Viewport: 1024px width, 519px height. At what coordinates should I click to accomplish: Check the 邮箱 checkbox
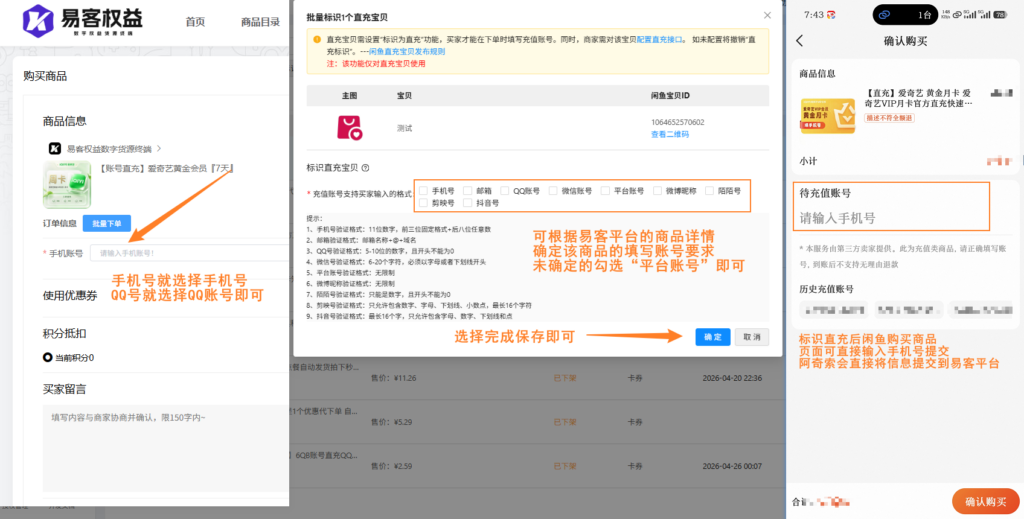(468, 191)
